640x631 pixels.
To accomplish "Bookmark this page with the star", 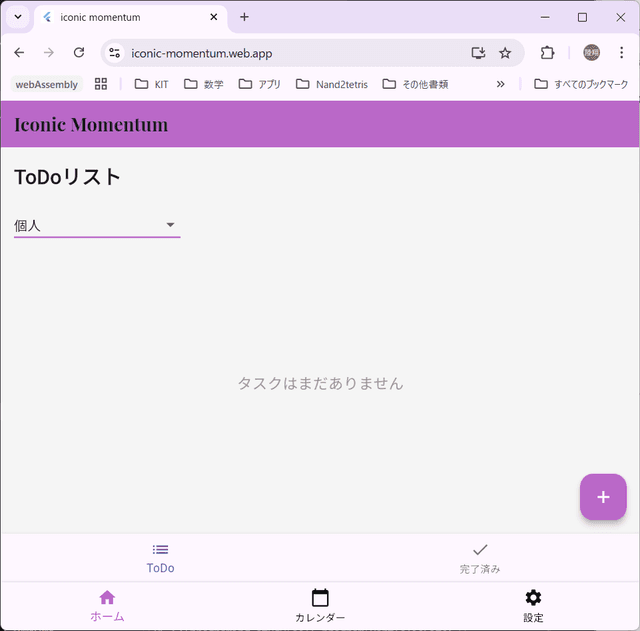I will [505, 53].
